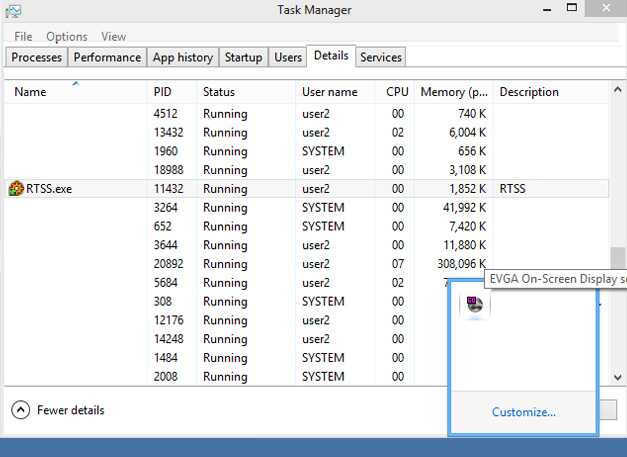This screenshot has width=627, height=457.
Task: Sort processes by the Name column header
Action: tap(30, 92)
